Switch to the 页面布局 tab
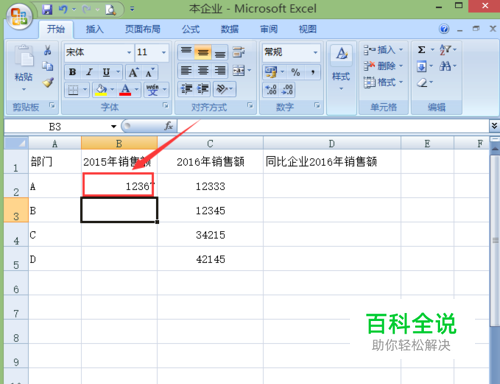 point(143,29)
